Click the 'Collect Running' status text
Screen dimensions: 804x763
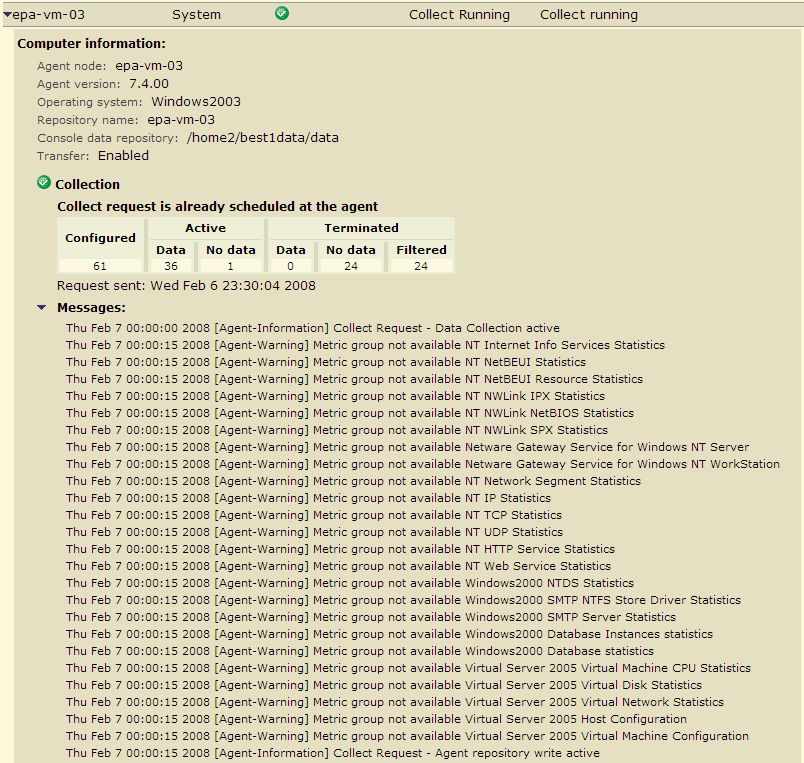pos(459,15)
